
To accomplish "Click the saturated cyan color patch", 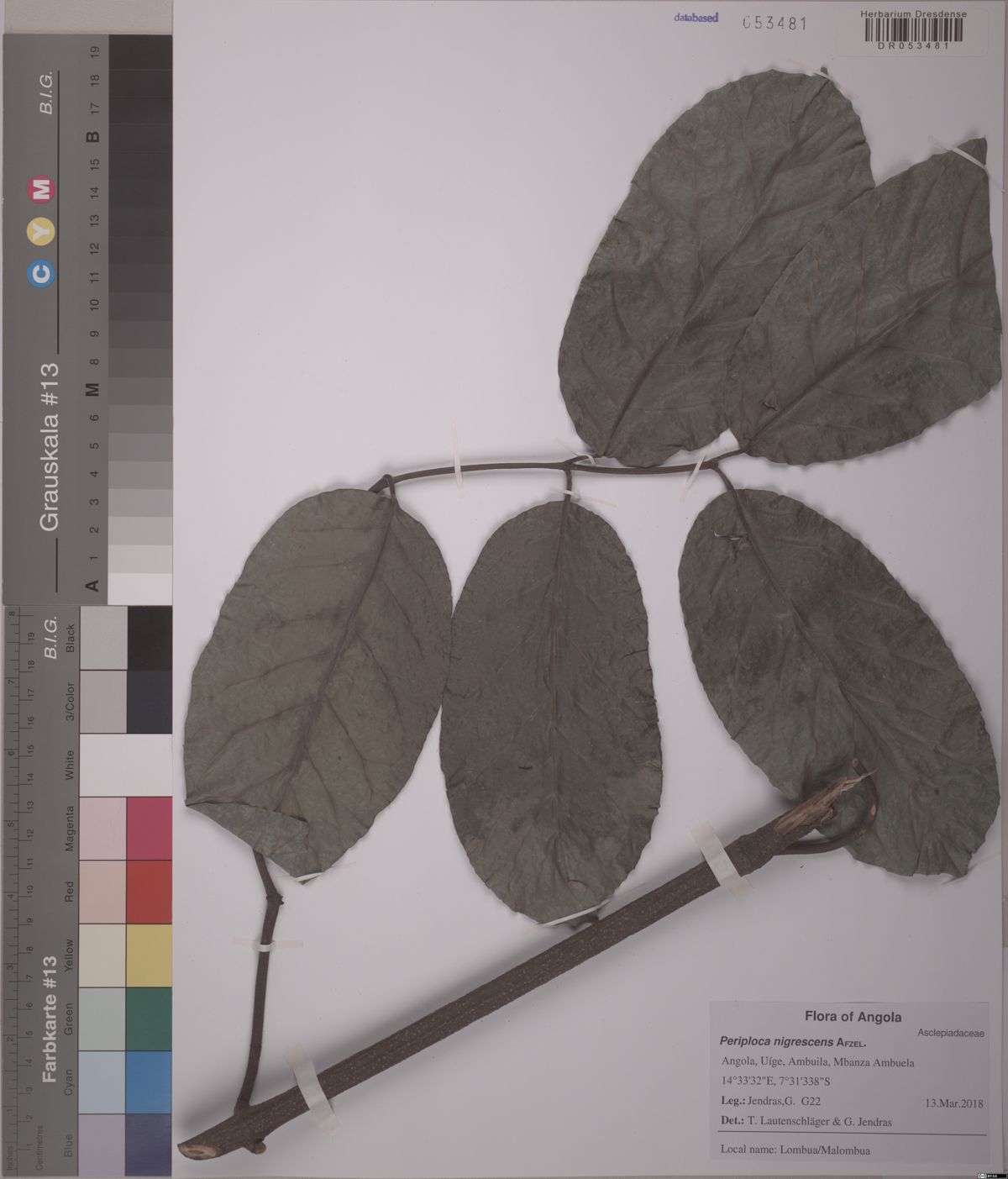I will [149, 1082].
